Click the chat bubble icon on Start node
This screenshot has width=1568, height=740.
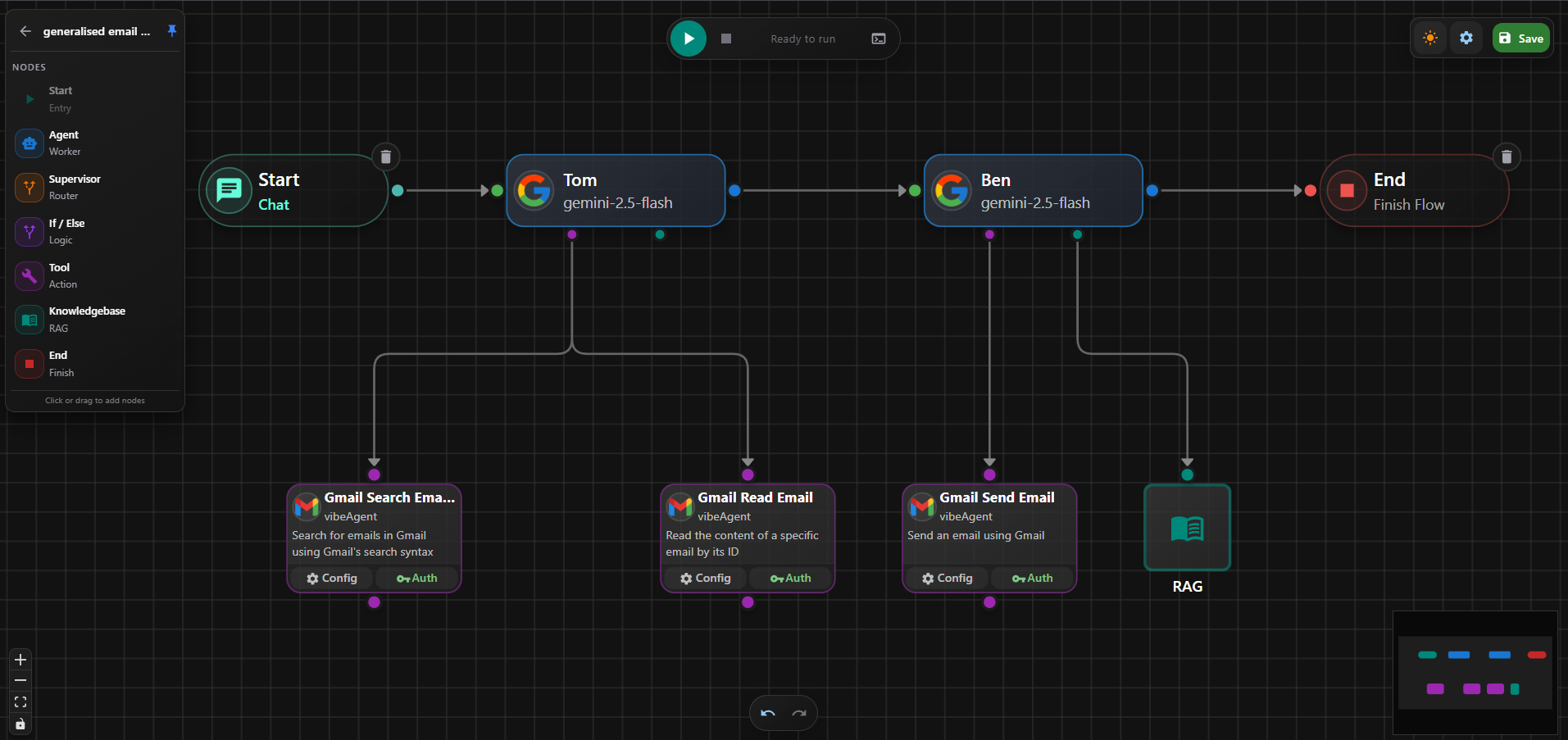coord(229,190)
